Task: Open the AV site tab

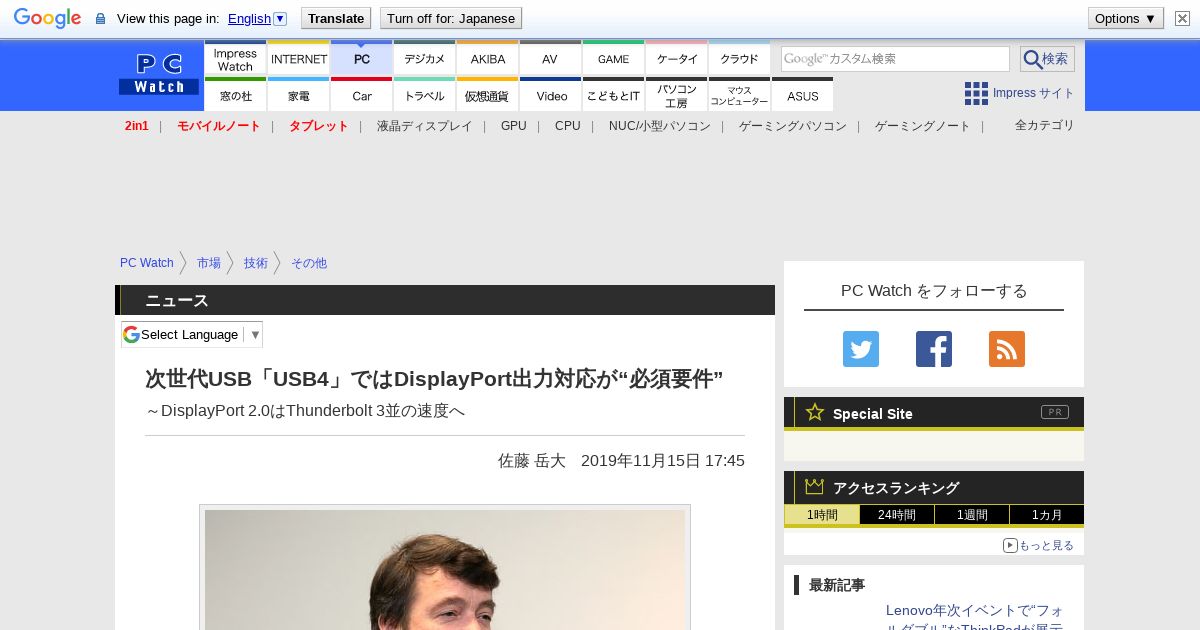Action: pyautogui.click(x=551, y=59)
